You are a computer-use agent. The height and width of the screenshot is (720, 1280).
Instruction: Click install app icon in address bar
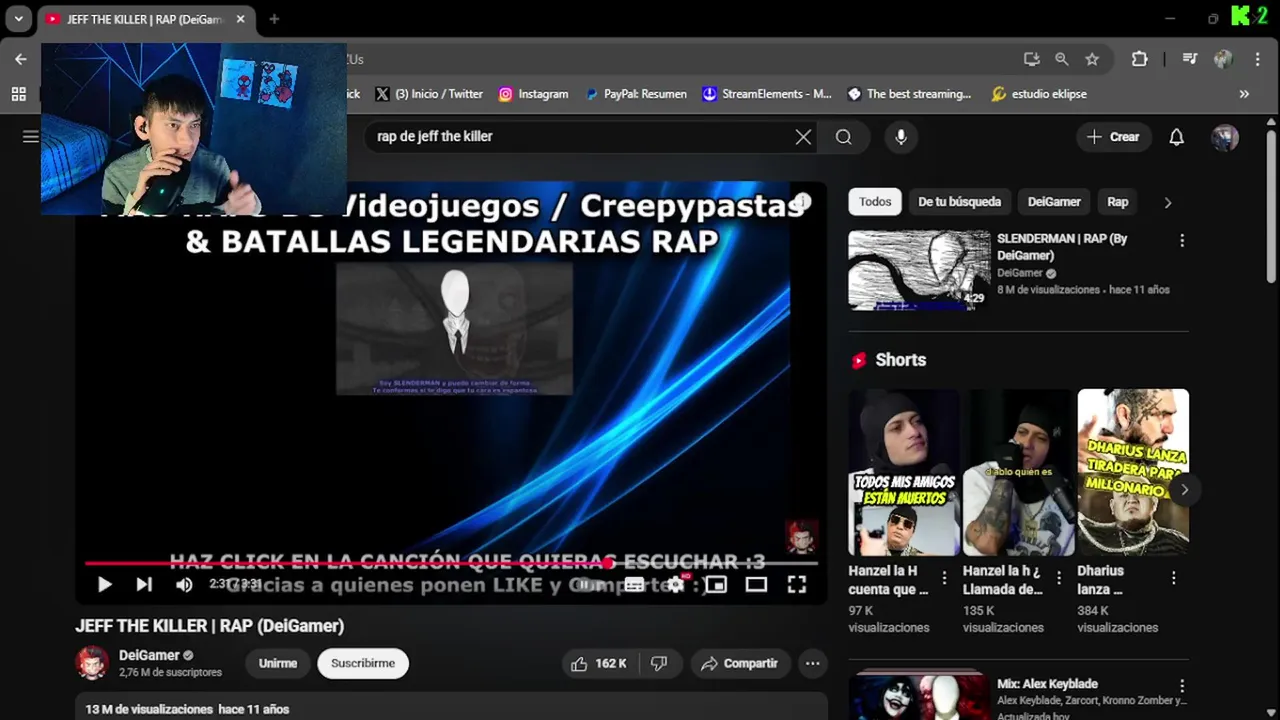1031,59
